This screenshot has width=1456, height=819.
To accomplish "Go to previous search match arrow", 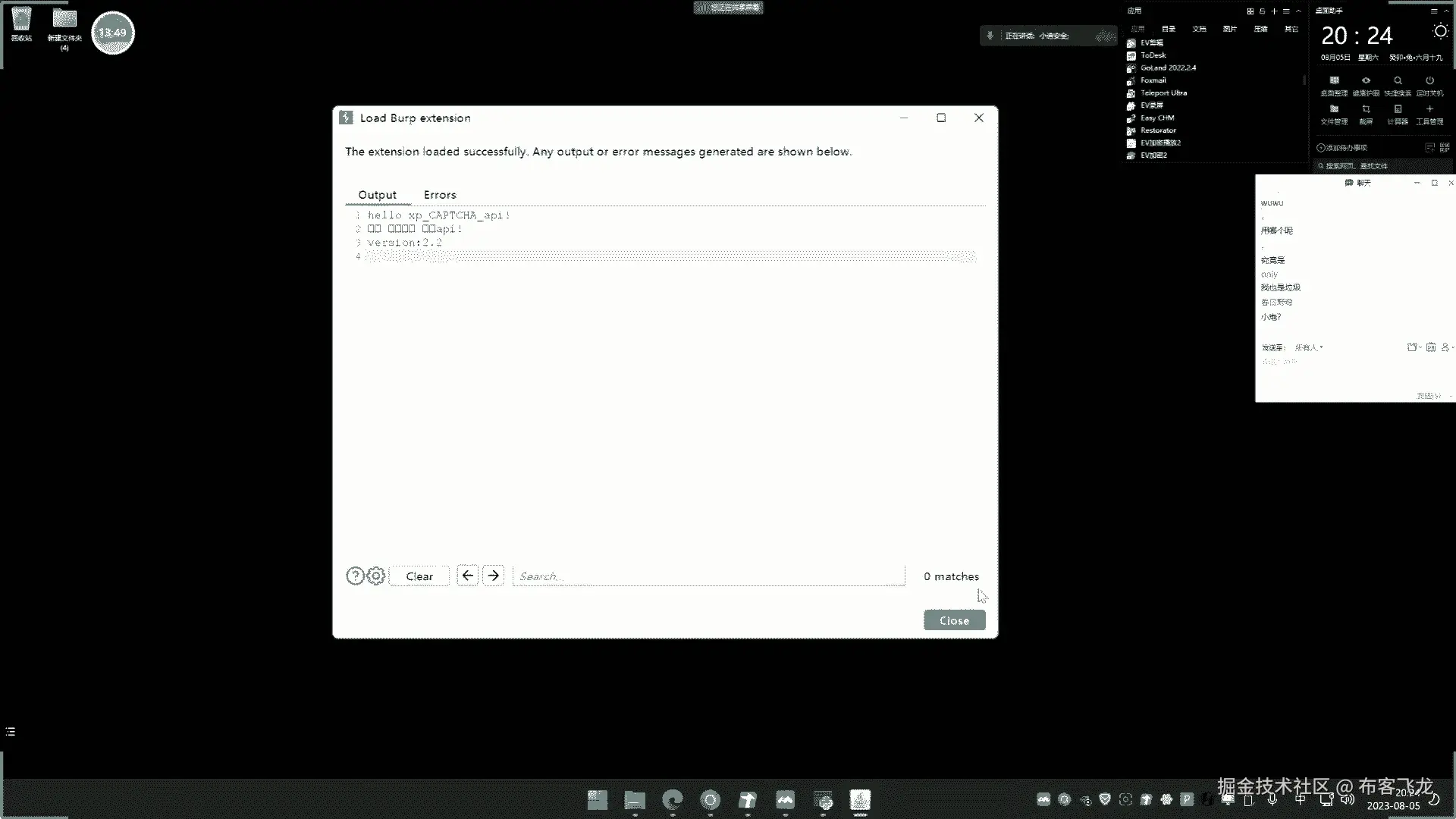I will [x=468, y=576].
